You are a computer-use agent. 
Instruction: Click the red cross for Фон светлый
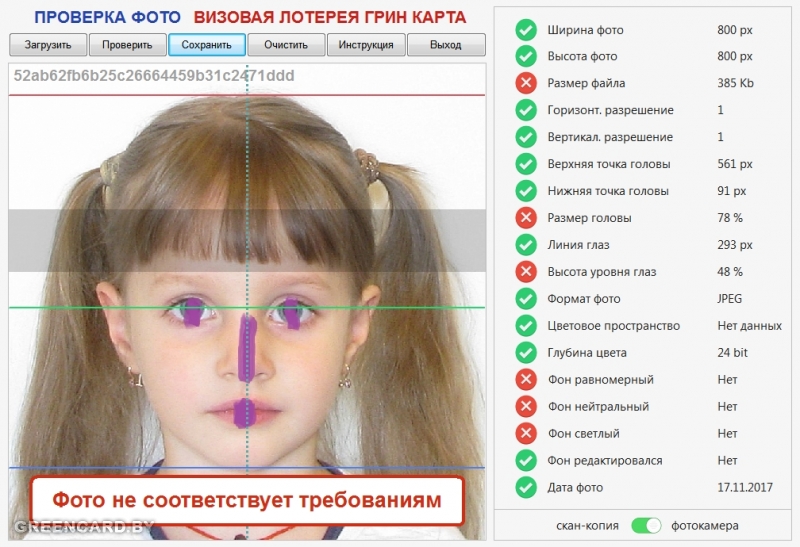coord(526,434)
